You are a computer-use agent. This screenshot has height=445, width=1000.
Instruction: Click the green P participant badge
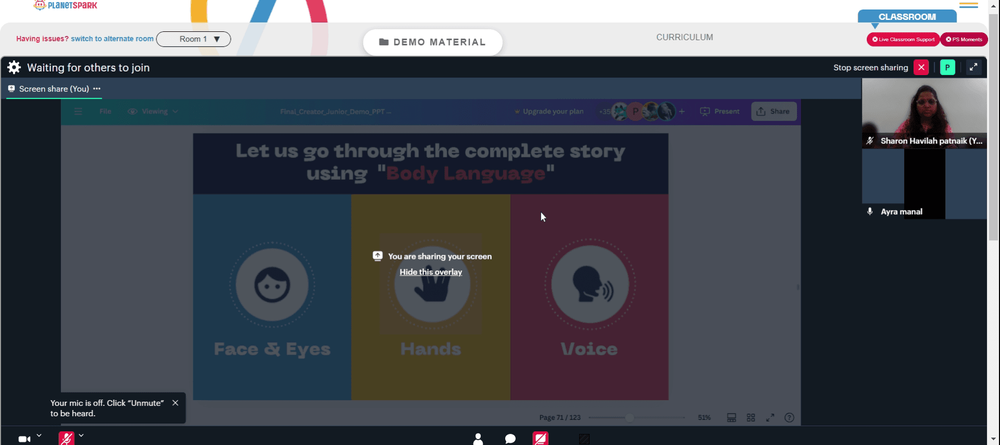[948, 68]
